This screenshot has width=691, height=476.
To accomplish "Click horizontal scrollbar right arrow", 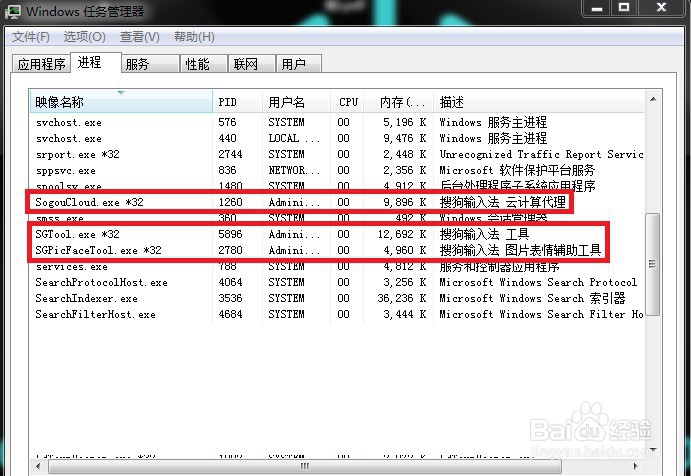I will pyautogui.click(x=635, y=466).
